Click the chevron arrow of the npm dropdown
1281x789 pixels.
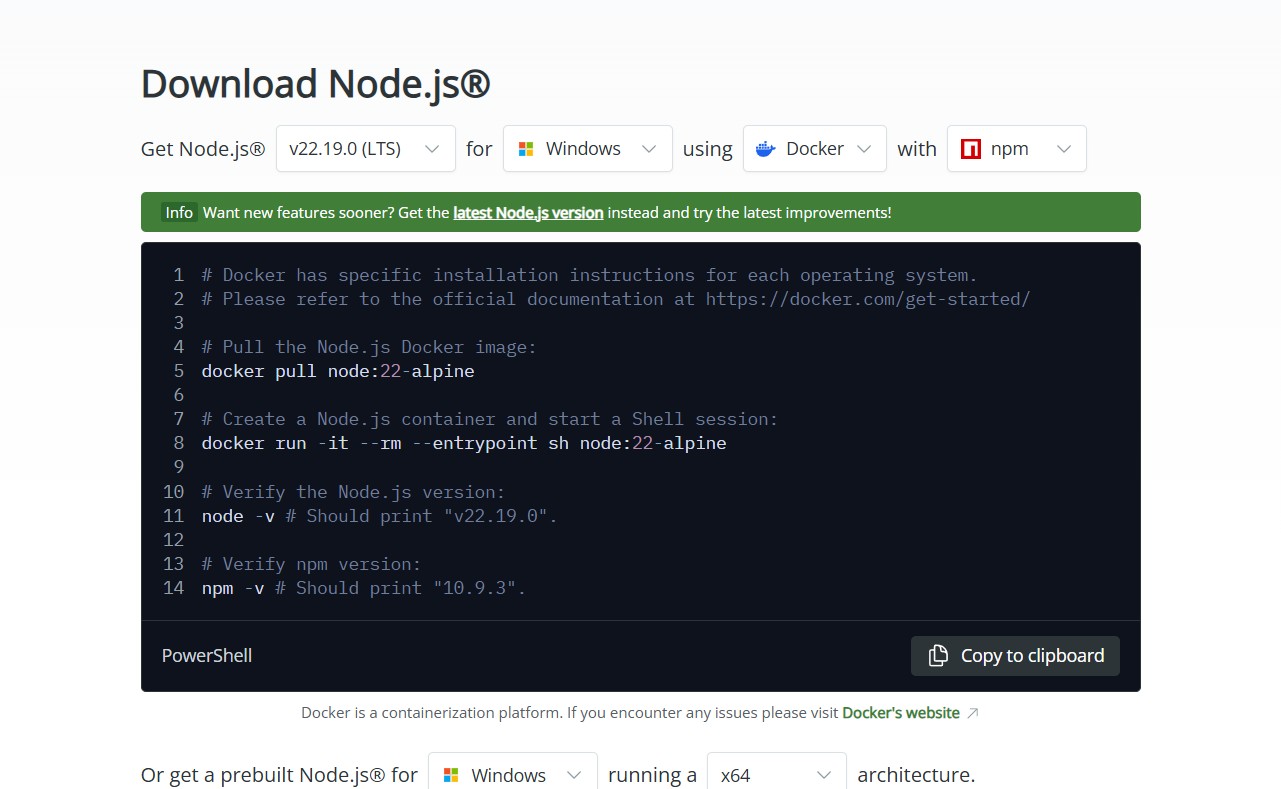tap(1064, 149)
